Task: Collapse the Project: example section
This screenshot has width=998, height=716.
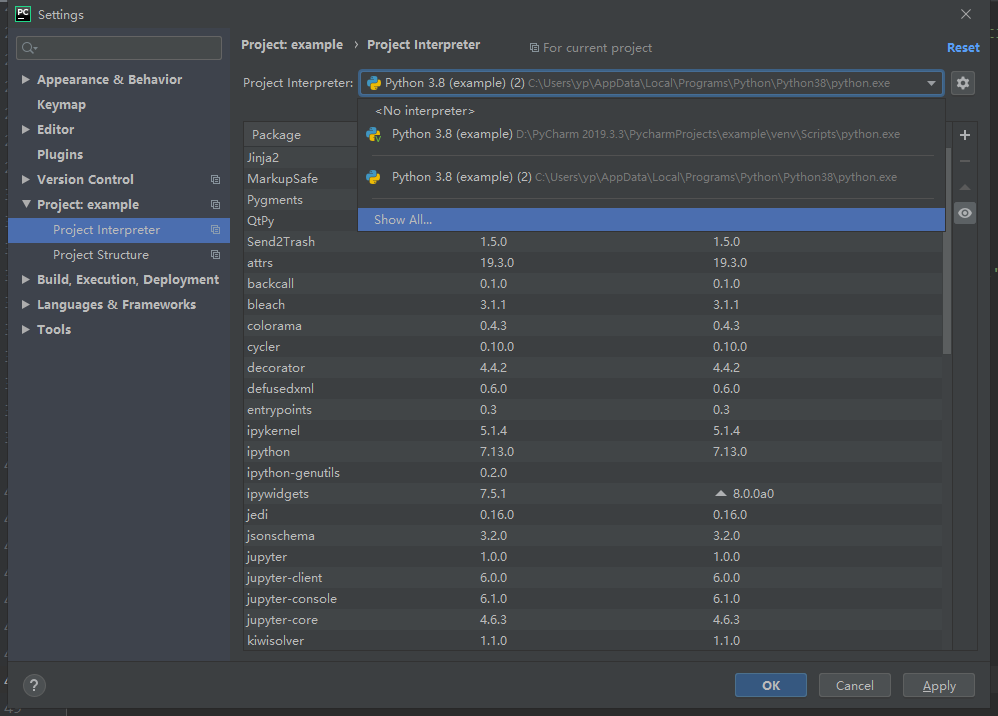Action: pos(26,204)
